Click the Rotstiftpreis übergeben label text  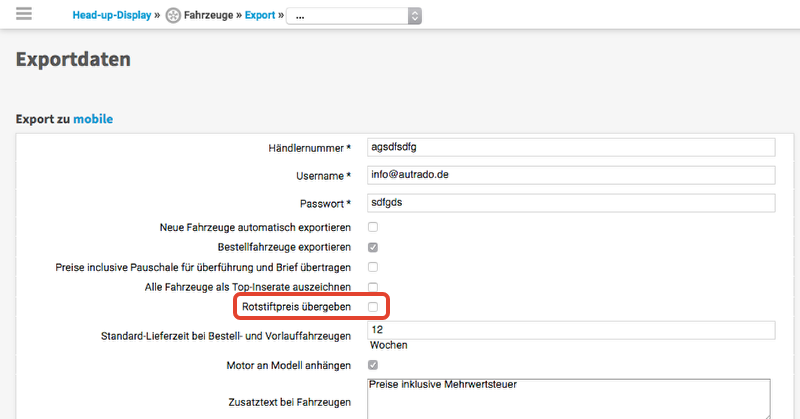pos(296,307)
